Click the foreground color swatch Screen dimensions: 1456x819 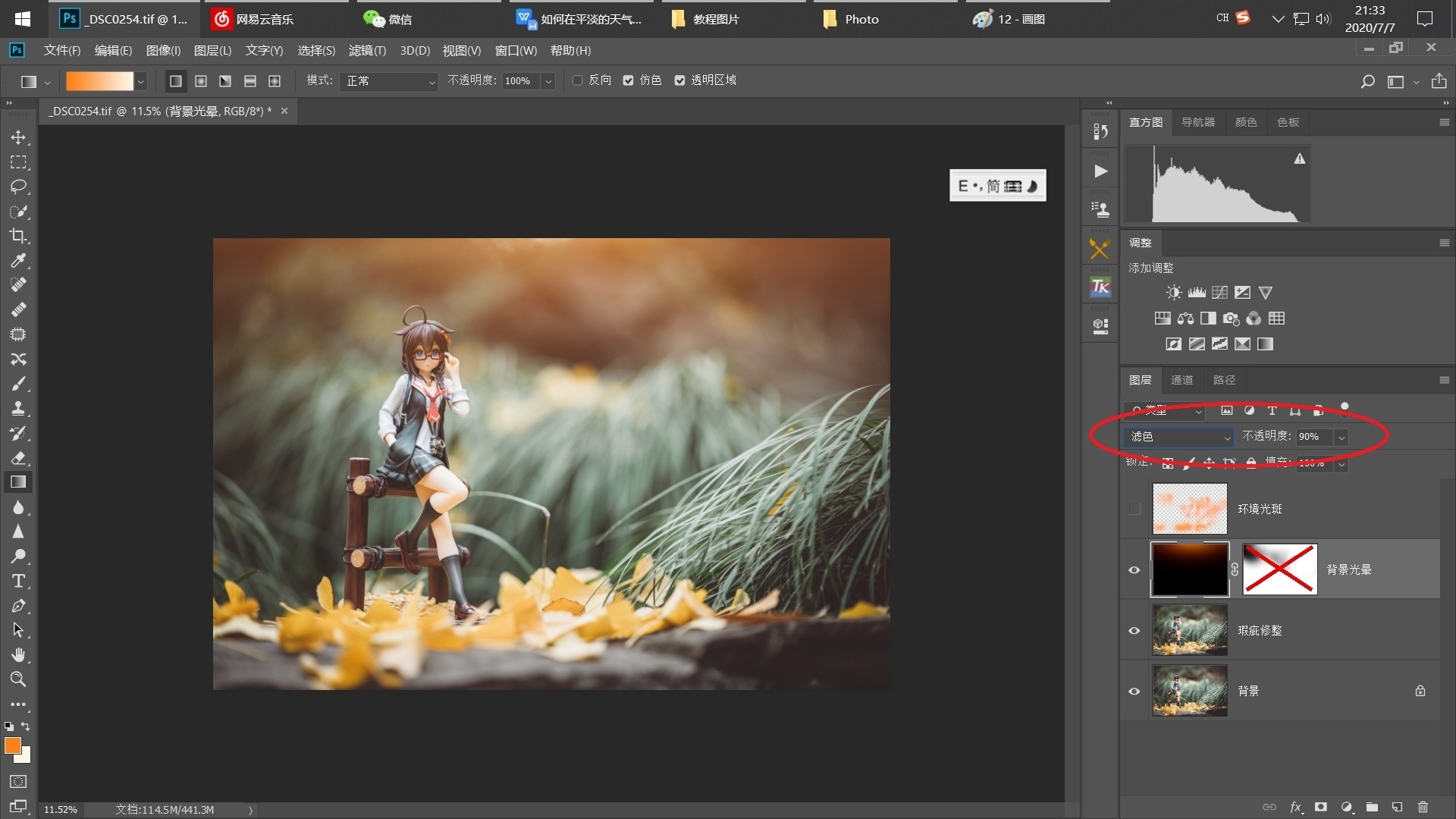point(13,745)
